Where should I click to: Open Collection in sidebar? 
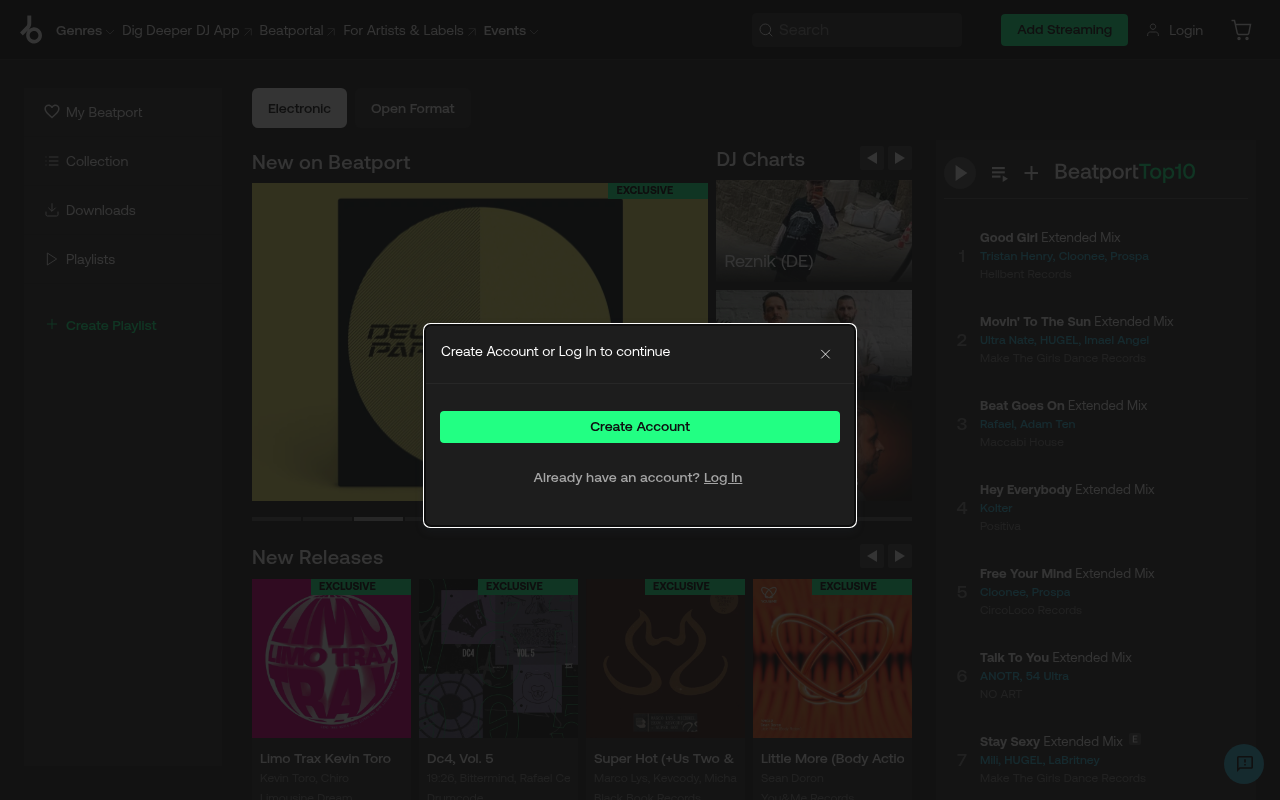97,161
